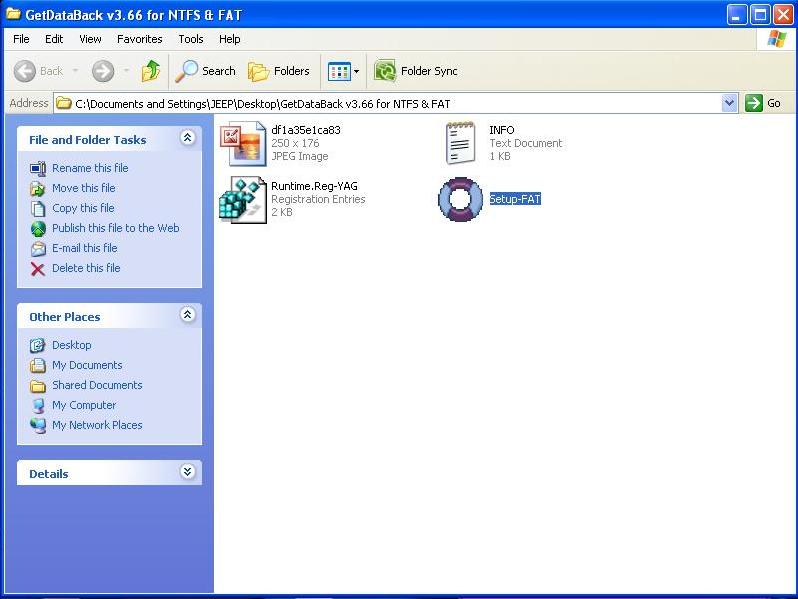Open the Back history dropdown arrow
This screenshot has width=798, height=599.
pos(75,71)
